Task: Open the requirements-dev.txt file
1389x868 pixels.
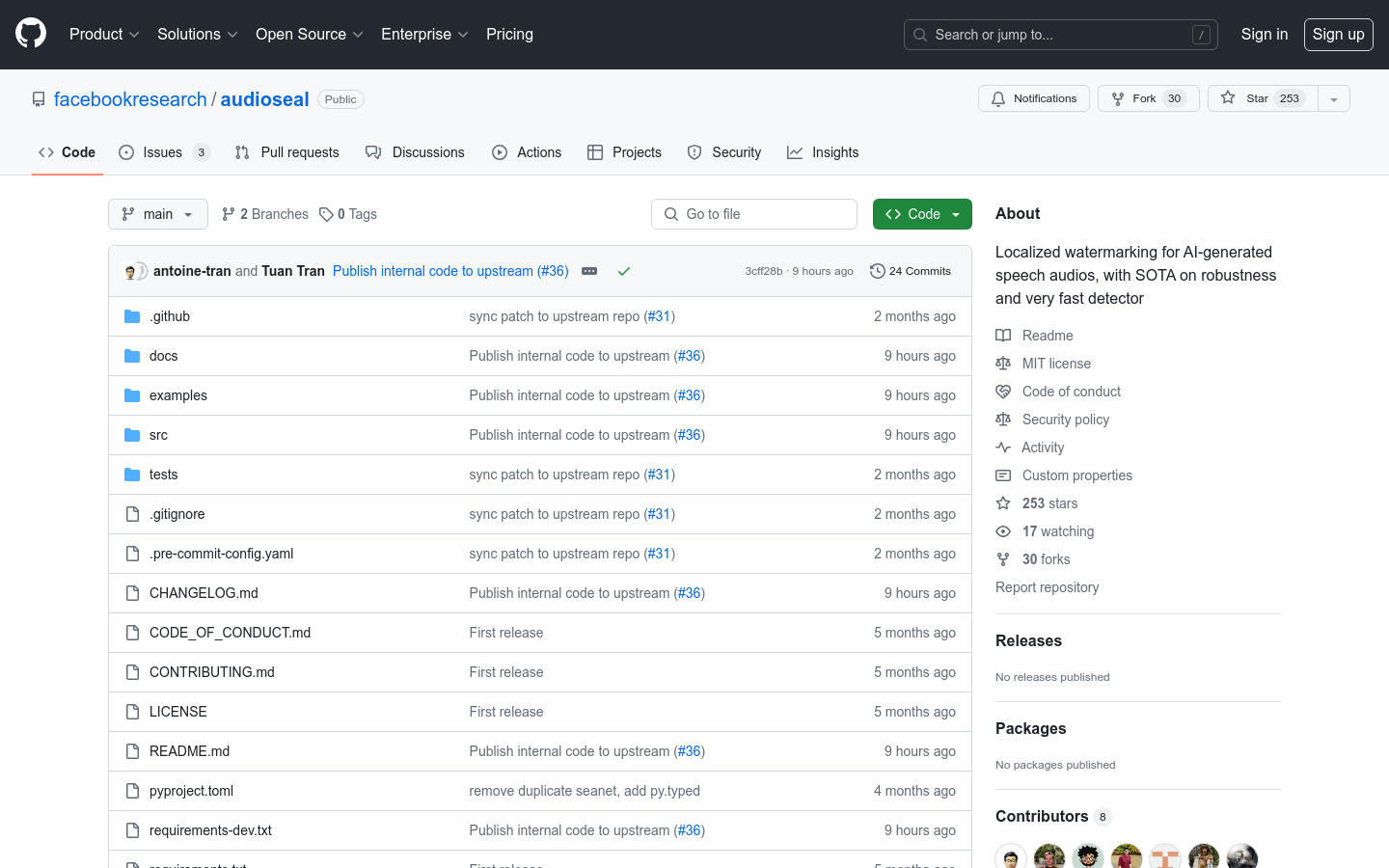Action: (210, 830)
